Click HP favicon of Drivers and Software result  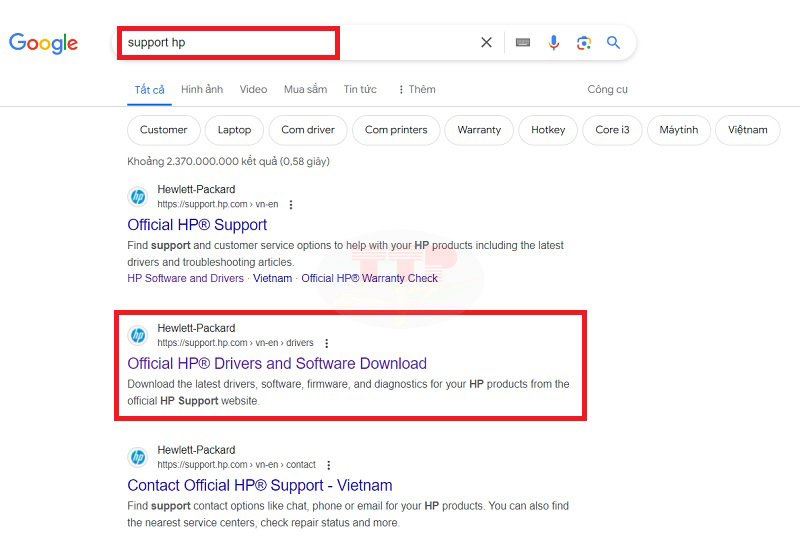(138, 335)
